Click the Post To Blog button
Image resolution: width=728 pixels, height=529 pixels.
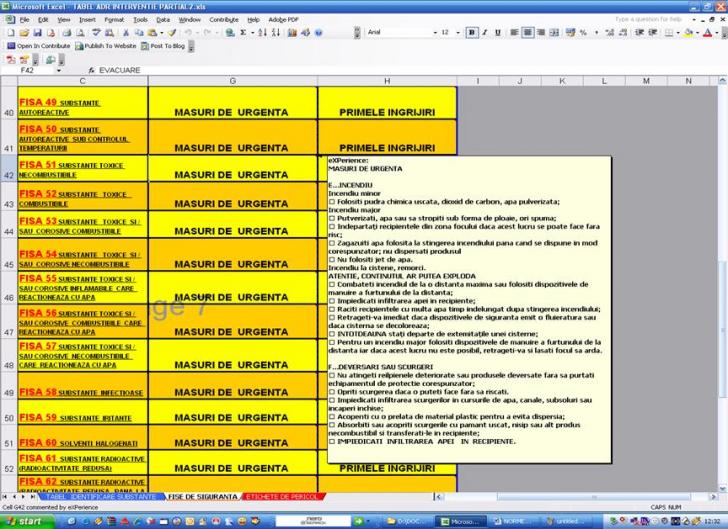pyautogui.click(x=163, y=46)
